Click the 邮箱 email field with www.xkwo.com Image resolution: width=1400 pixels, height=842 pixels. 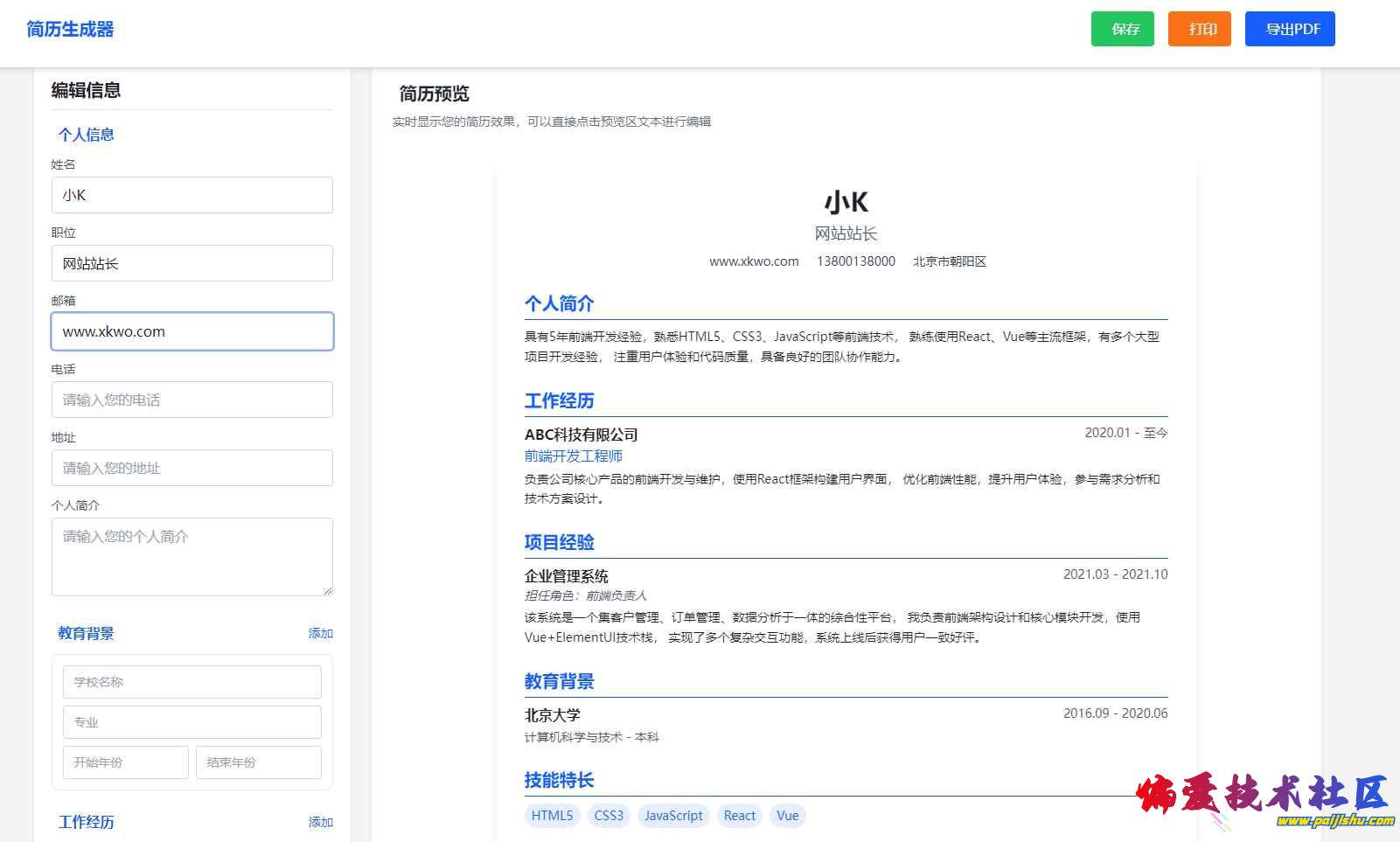pyautogui.click(x=192, y=331)
